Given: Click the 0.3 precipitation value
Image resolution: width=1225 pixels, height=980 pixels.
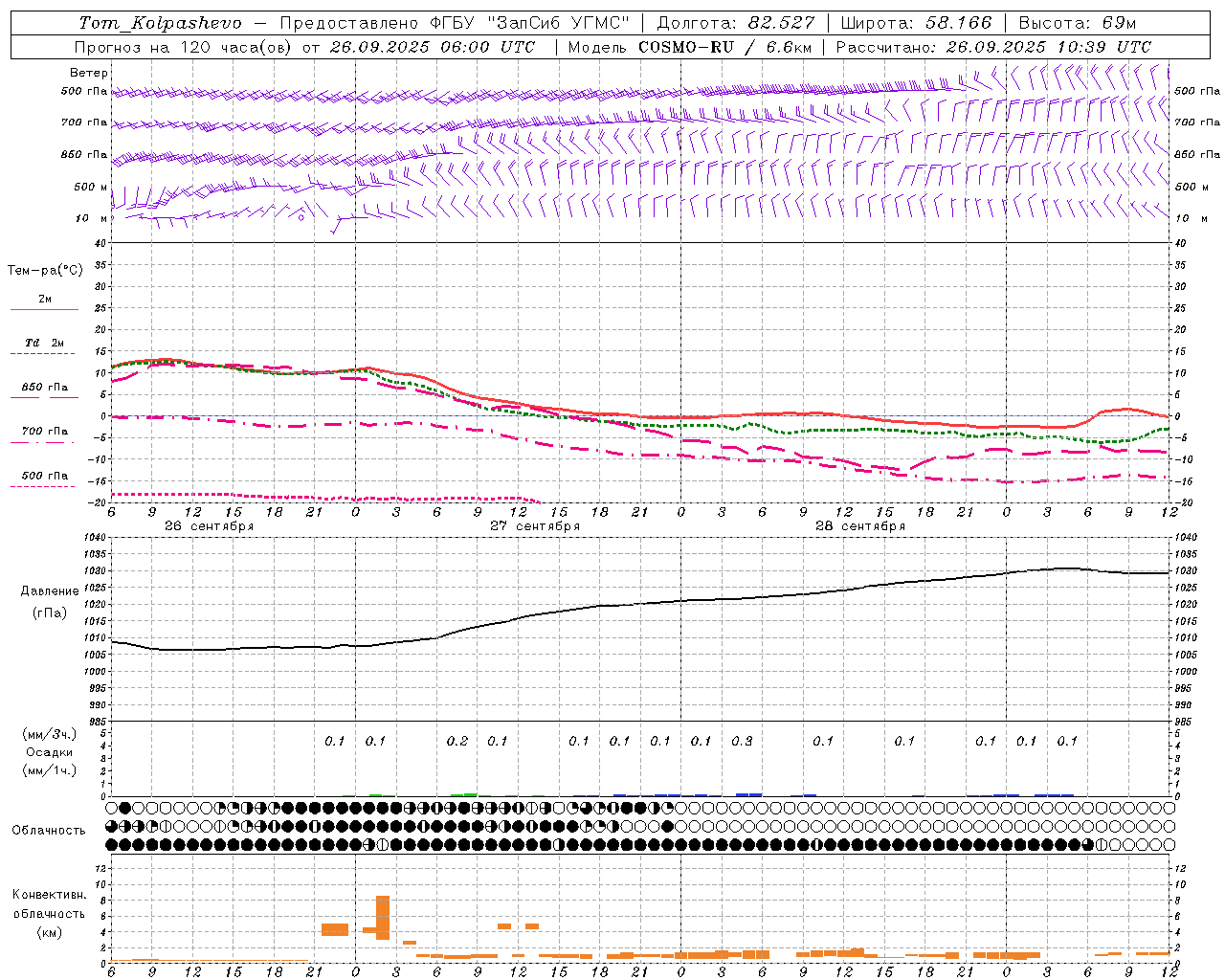Looking at the screenshot, I should pyautogui.click(x=742, y=742).
